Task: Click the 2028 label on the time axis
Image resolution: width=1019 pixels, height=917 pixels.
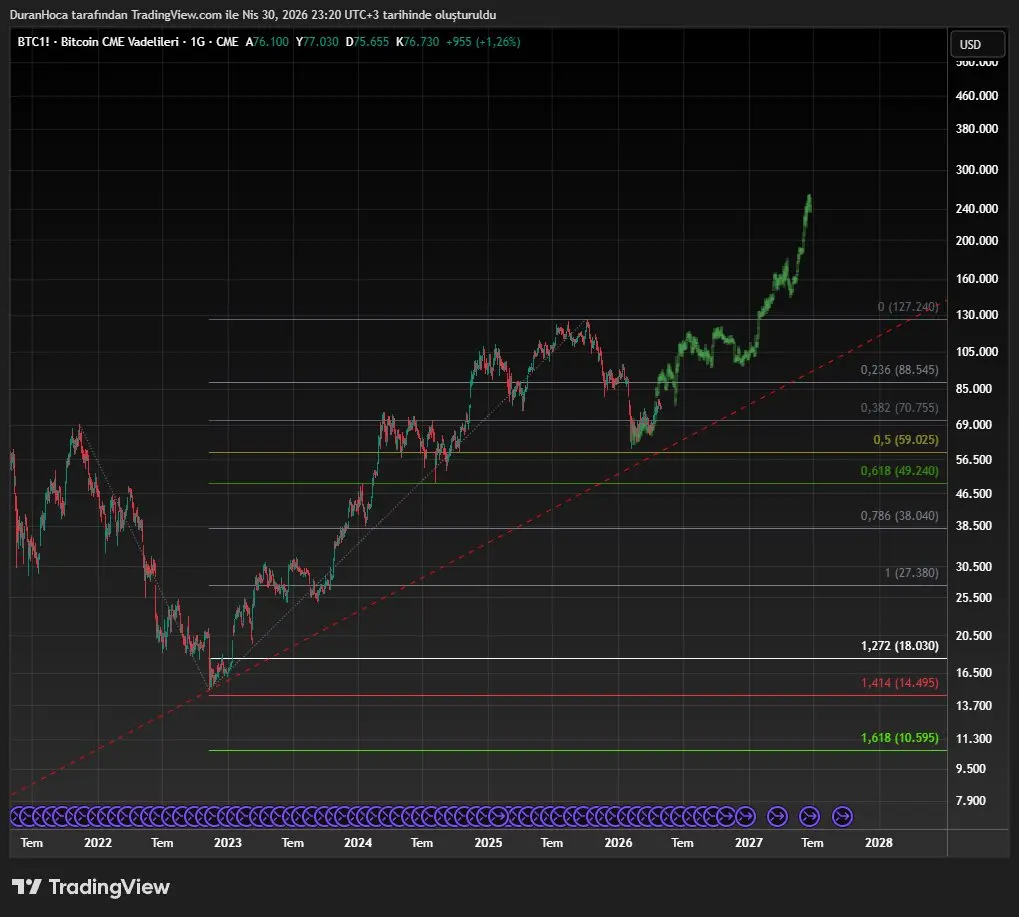Action: (x=879, y=842)
